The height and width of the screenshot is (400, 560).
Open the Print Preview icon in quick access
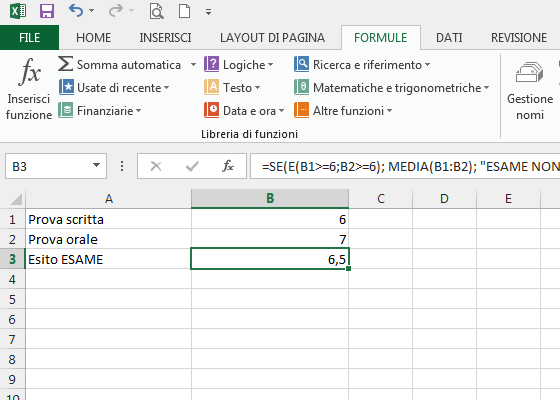coord(156,11)
